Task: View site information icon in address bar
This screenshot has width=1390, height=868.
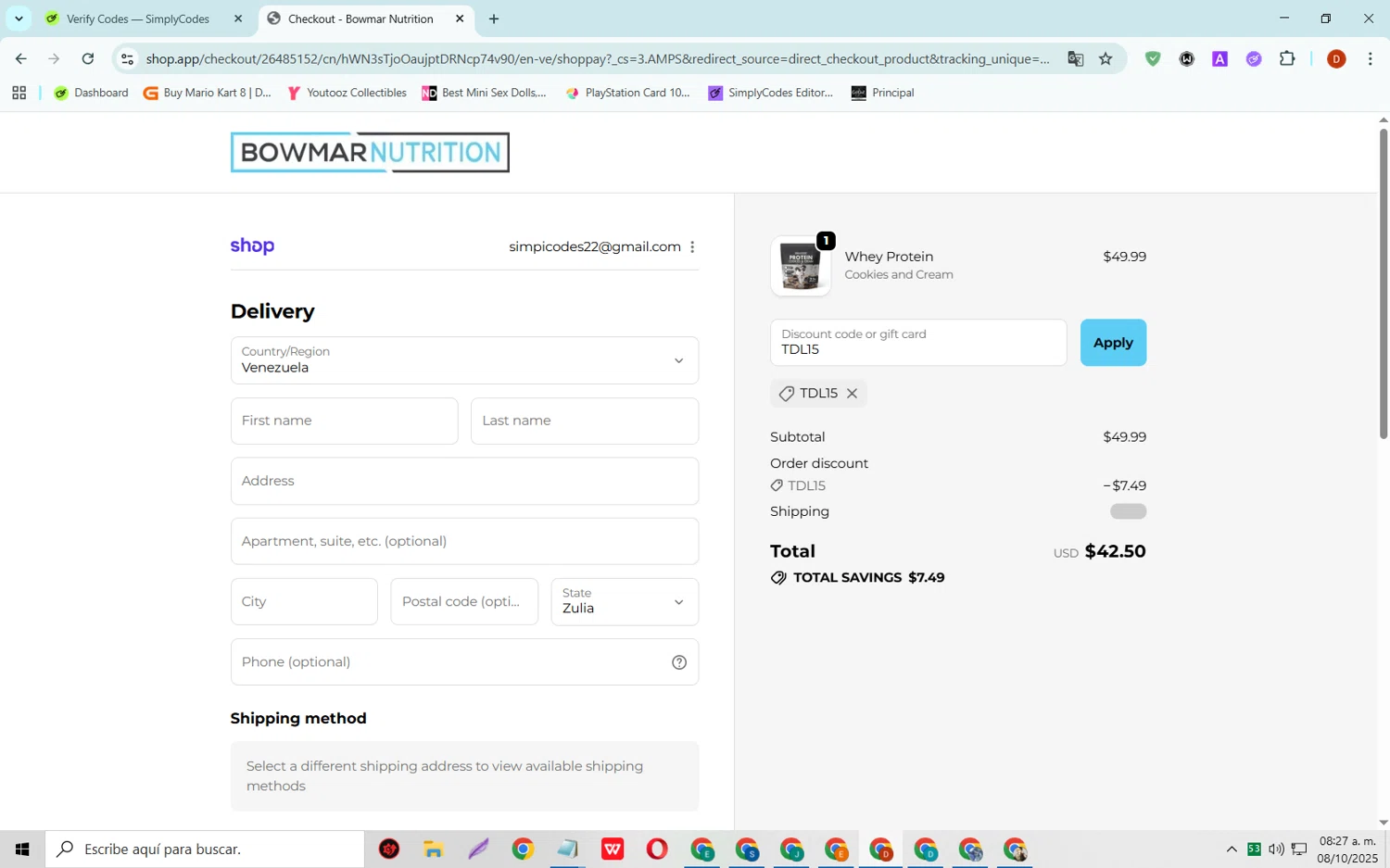Action: (128, 58)
